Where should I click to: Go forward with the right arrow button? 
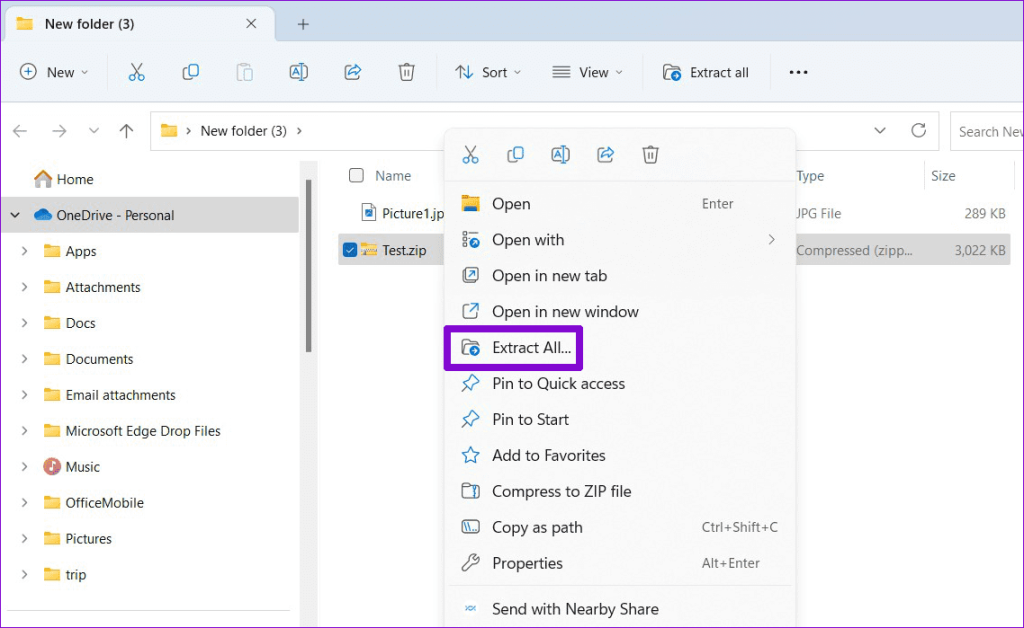[59, 131]
